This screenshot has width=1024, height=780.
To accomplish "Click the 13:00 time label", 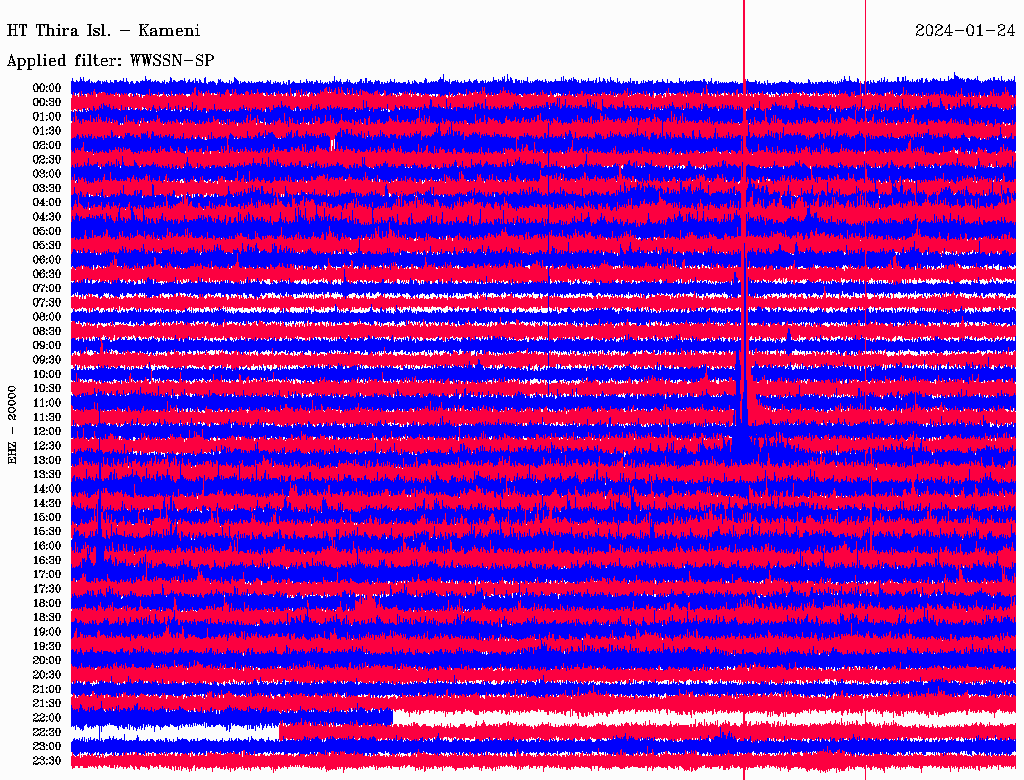I will click(47, 461).
